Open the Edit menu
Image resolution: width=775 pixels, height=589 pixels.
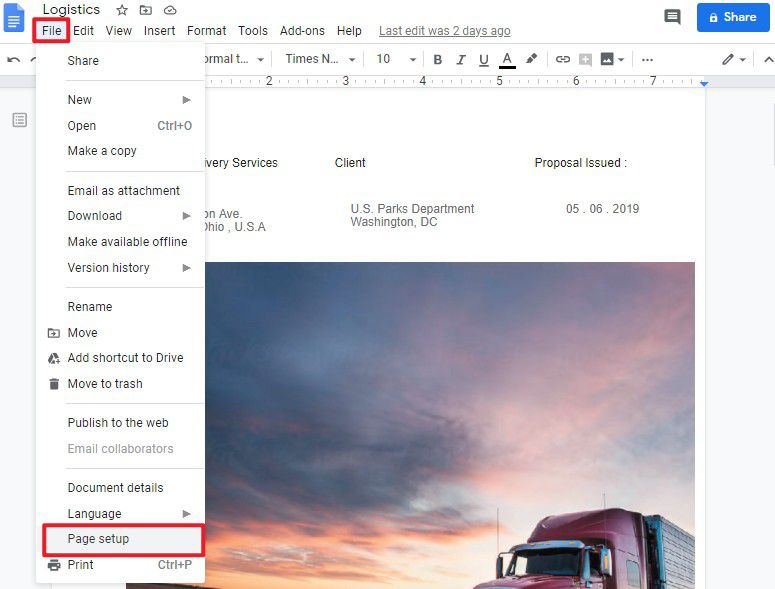(x=83, y=31)
